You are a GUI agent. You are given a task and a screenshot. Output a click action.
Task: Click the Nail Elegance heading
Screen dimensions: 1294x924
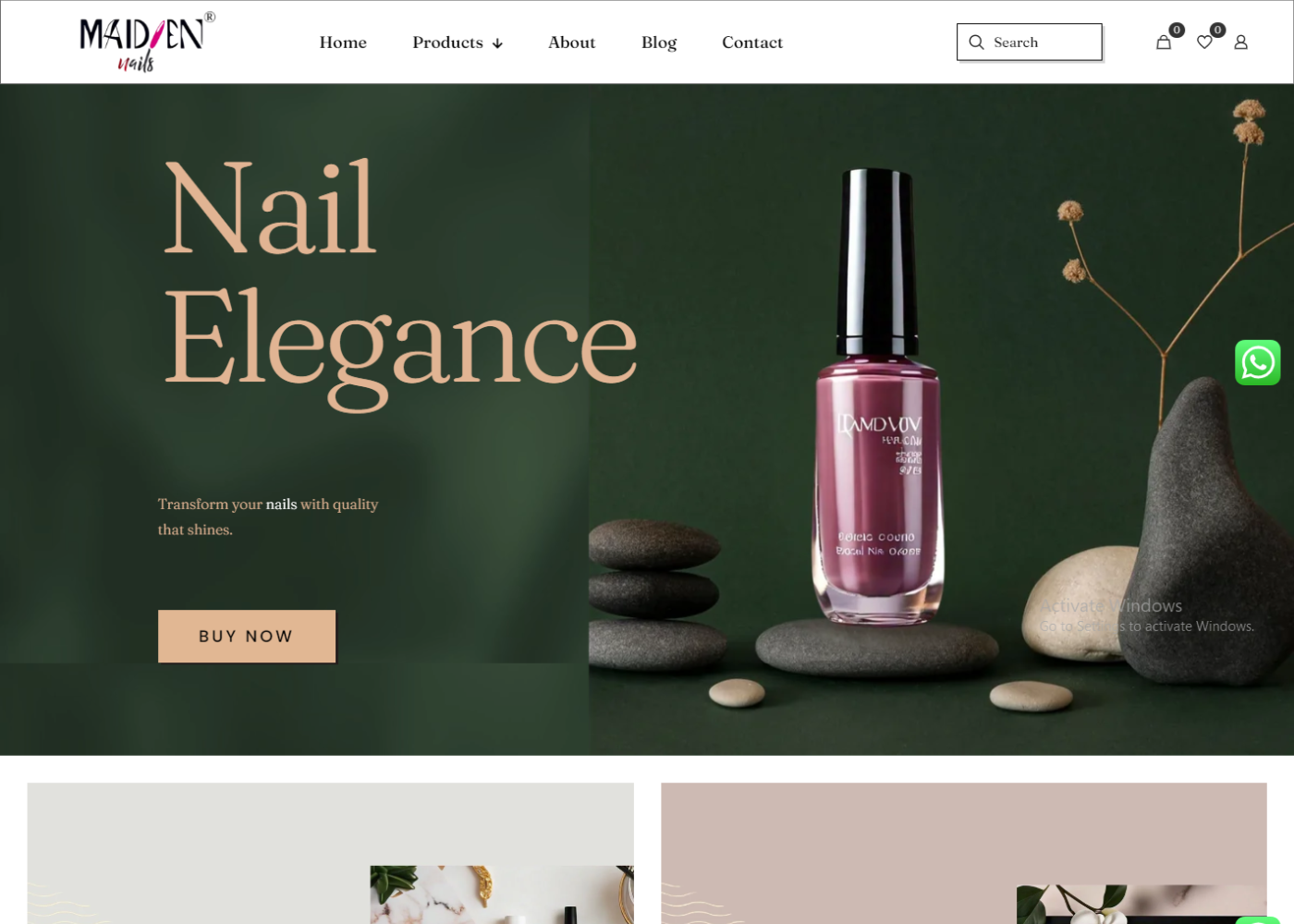pos(400,282)
